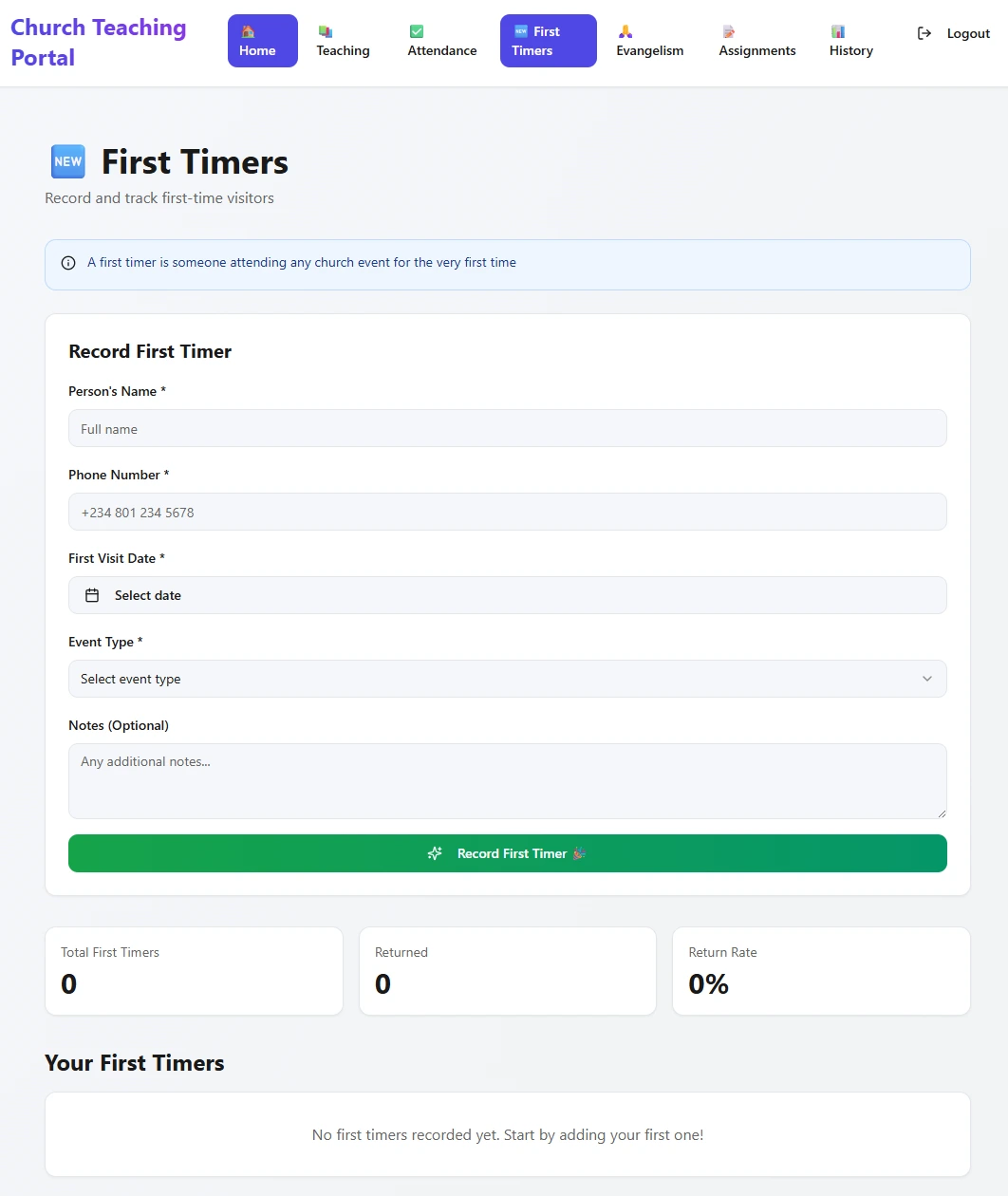1008x1196 pixels.
Task: Open the First Timers navigation tab
Action: [x=548, y=41]
